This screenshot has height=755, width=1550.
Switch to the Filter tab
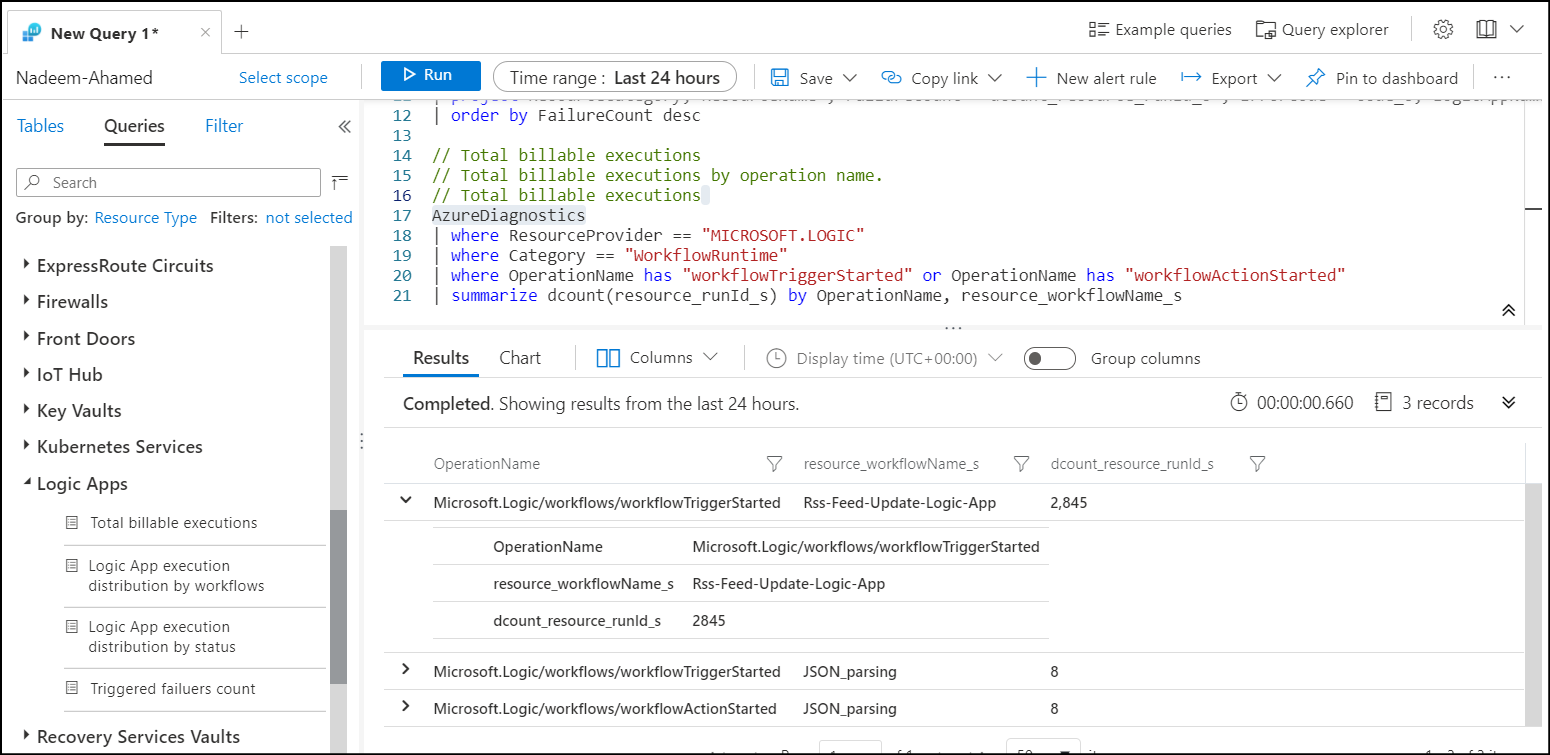pos(224,126)
